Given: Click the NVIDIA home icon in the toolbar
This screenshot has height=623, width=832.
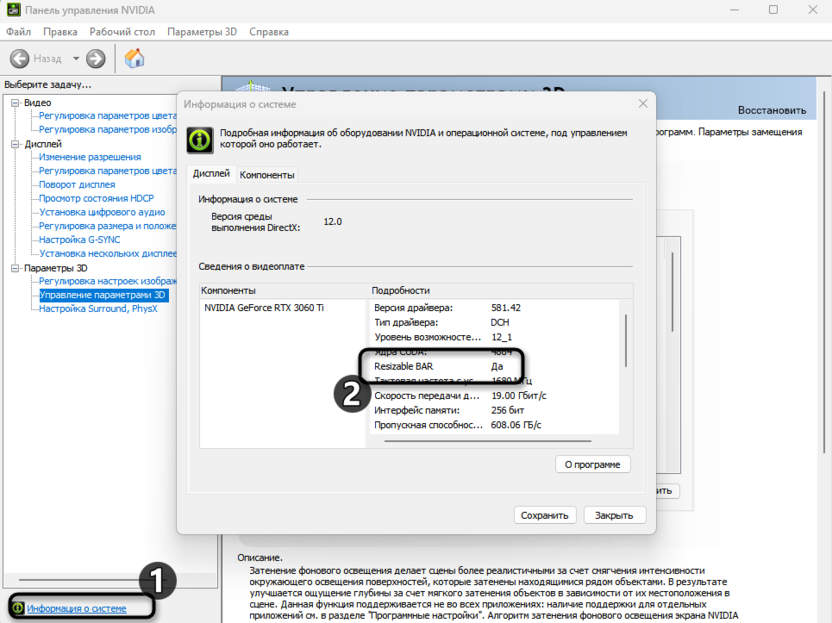Looking at the screenshot, I should (135, 58).
